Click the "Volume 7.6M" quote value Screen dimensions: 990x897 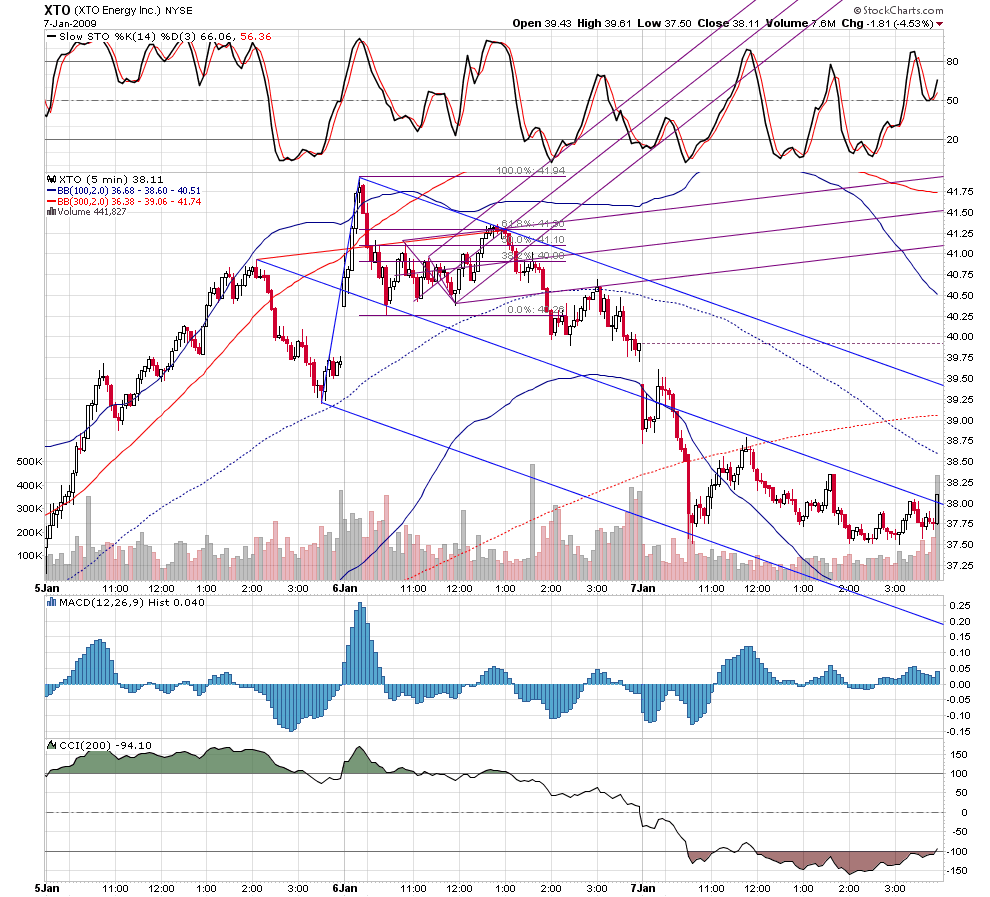pyautogui.click(x=801, y=23)
